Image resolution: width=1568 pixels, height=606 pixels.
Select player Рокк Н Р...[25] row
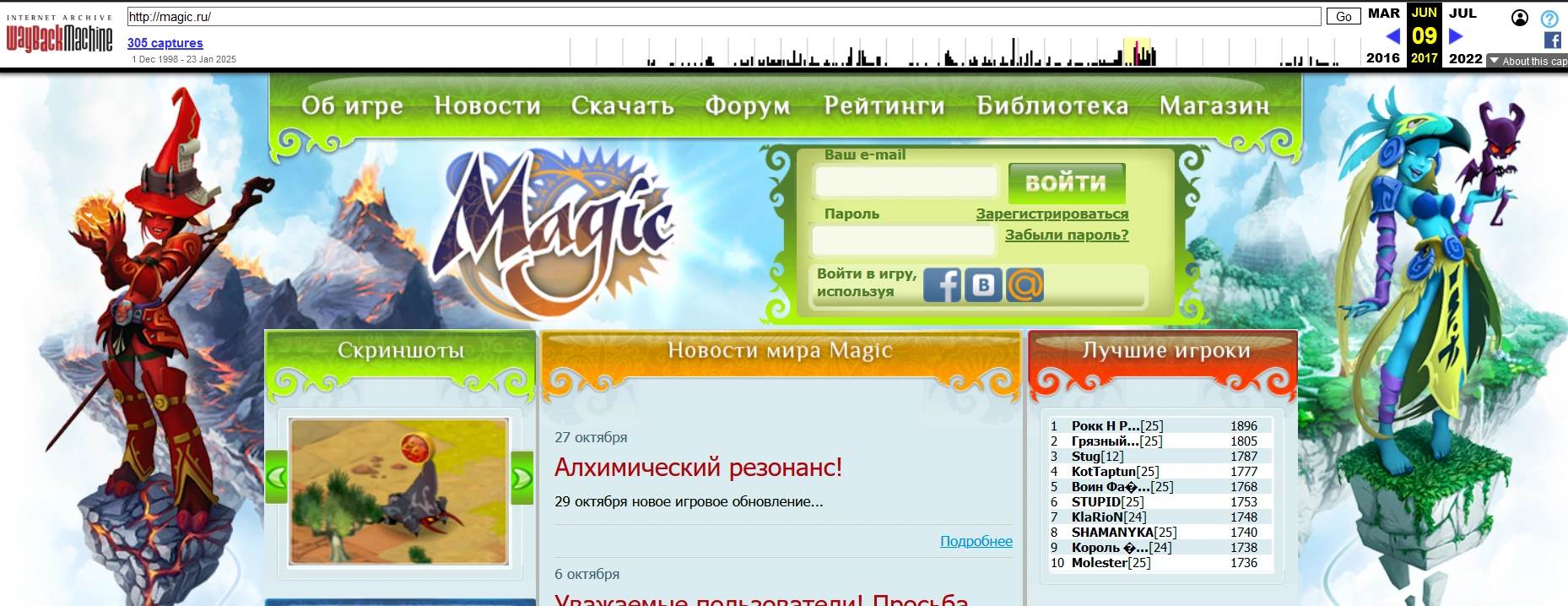point(1160,426)
